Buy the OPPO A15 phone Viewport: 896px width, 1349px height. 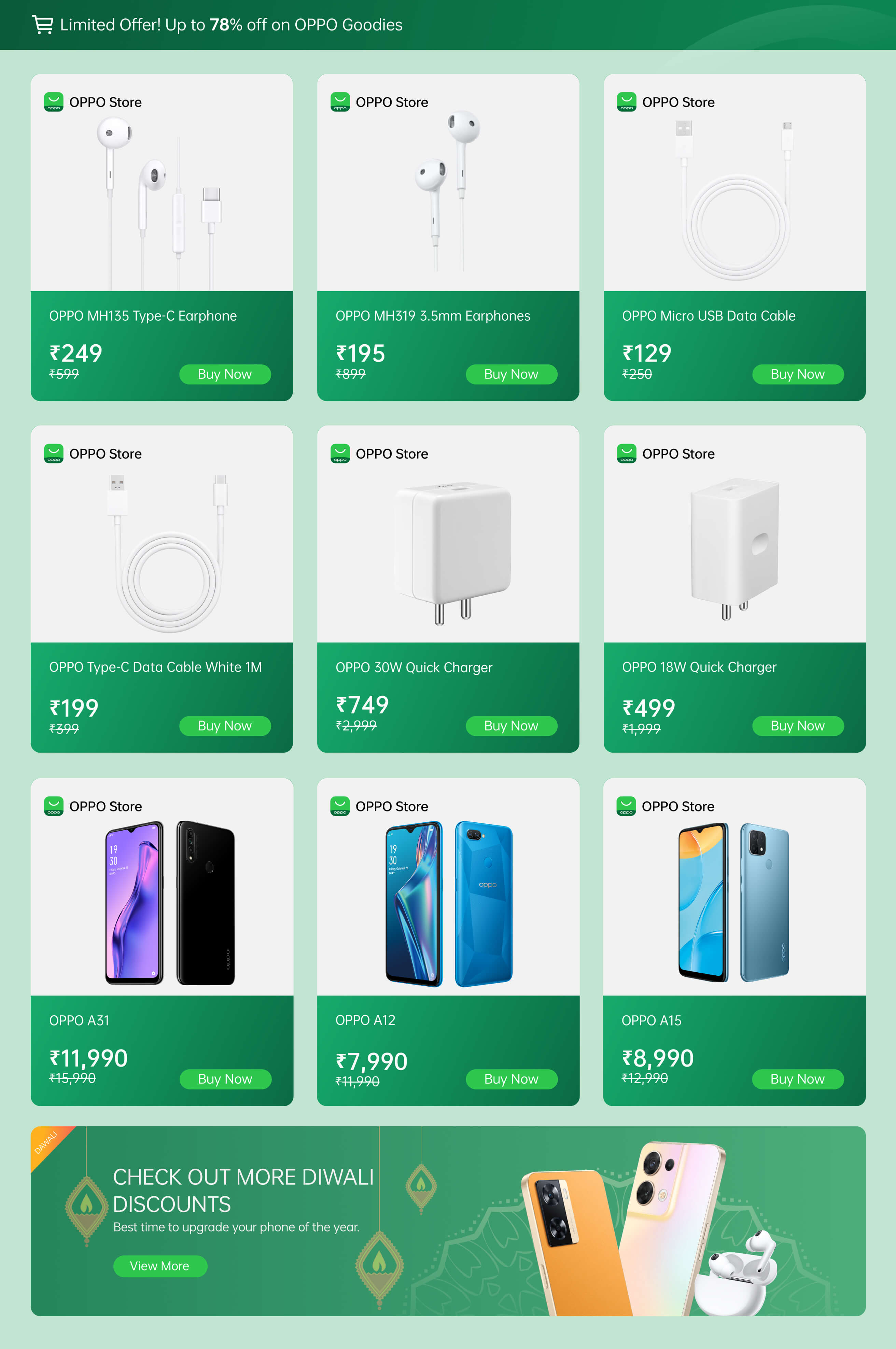pyautogui.click(x=797, y=1079)
